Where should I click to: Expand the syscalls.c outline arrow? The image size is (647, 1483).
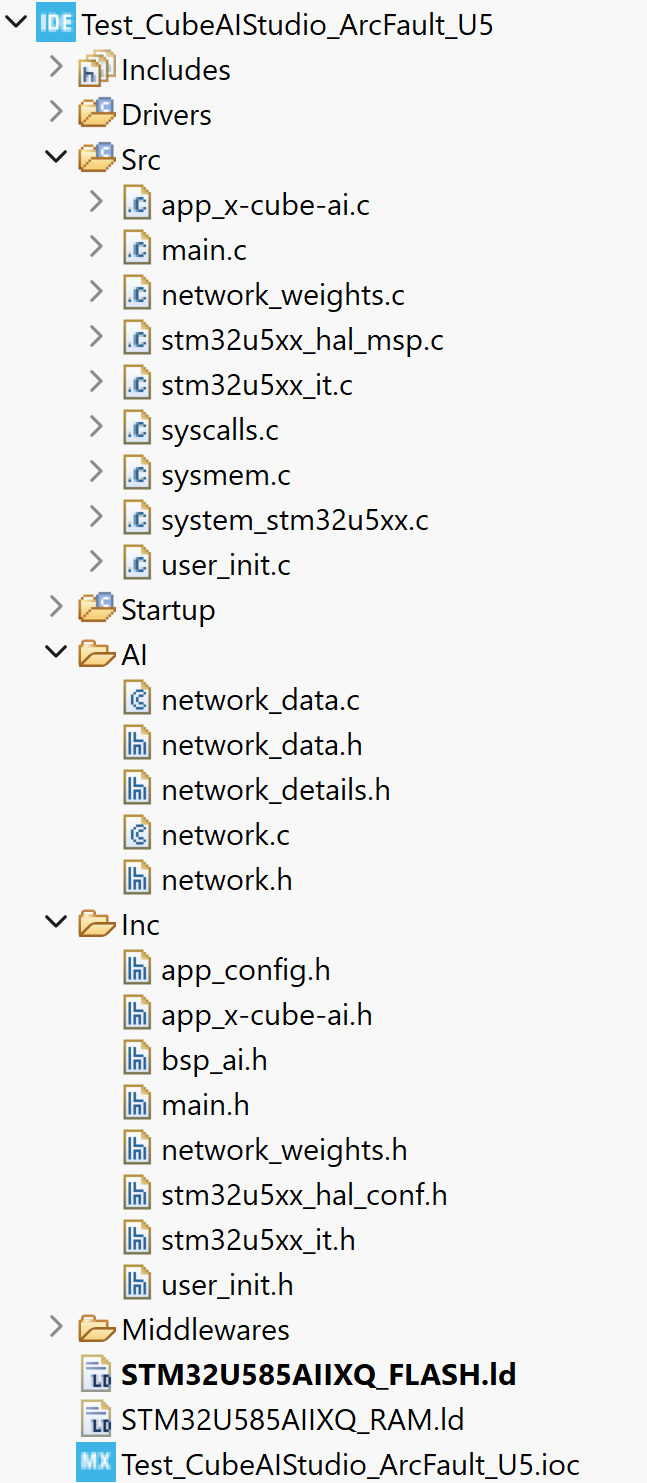(x=97, y=428)
